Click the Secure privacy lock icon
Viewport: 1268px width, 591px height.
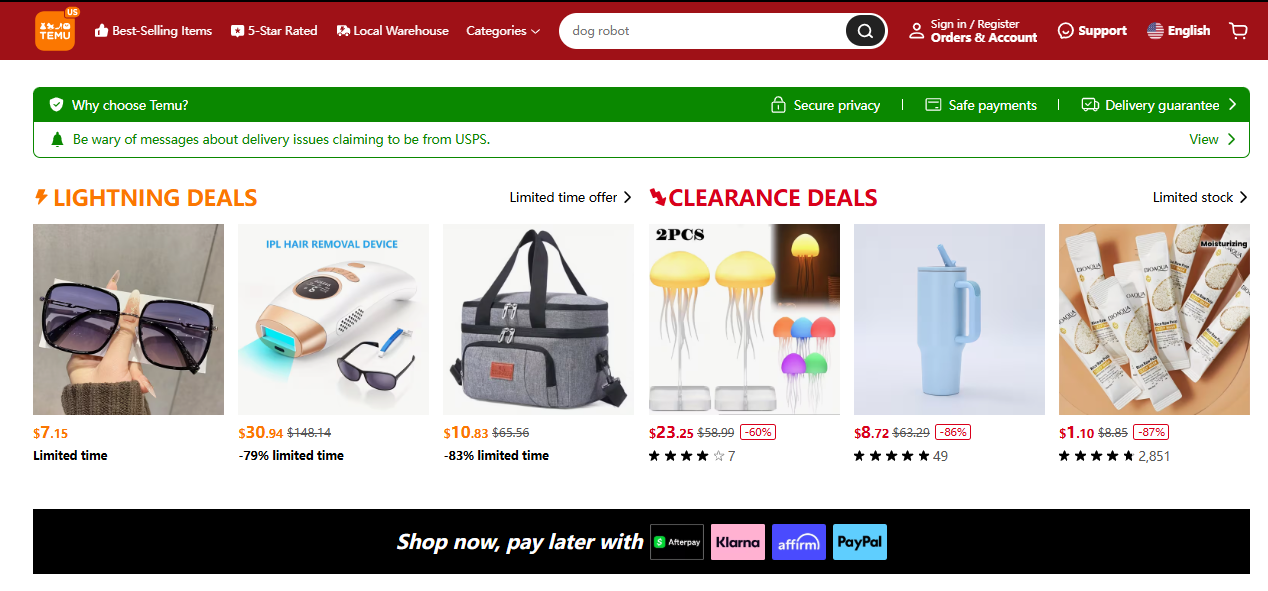(x=778, y=105)
